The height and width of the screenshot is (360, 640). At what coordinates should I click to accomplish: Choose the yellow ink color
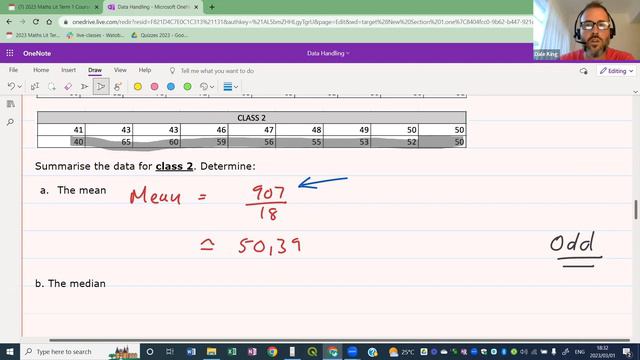point(138,87)
